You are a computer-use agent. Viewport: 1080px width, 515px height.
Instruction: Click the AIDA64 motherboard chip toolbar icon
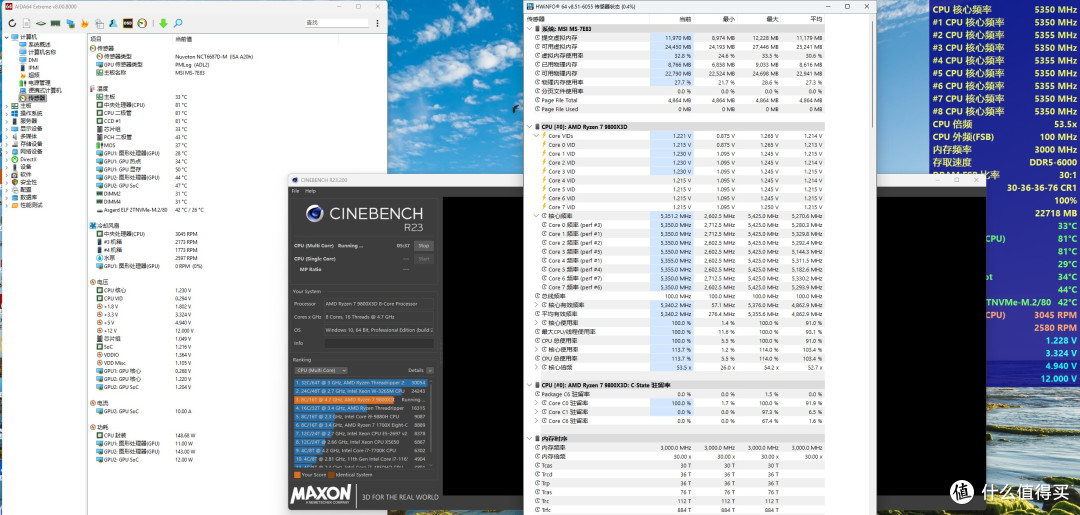[x=41, y=23]
